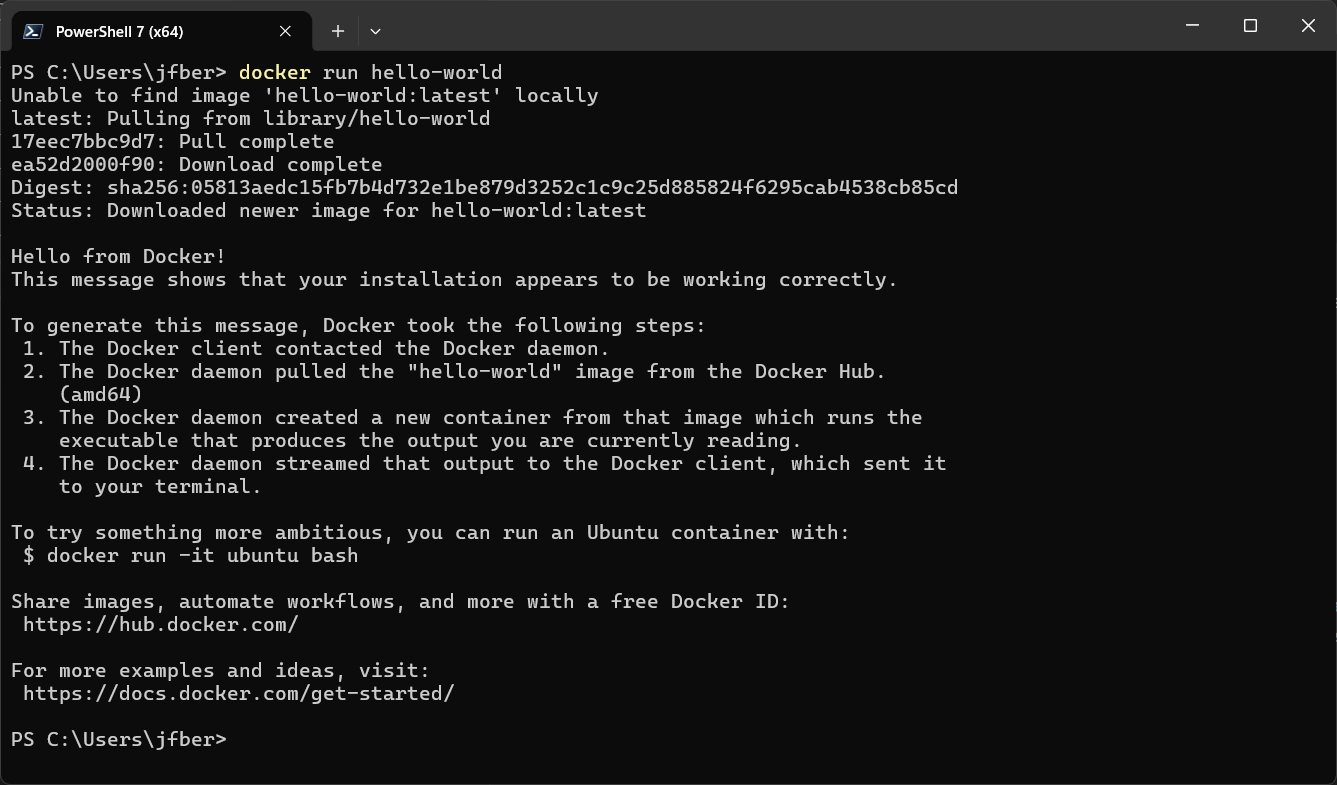1337x785 pixels.
Task: Maximize the Windows Terminal window
Action: pyautogui.click(x=1250, y=26)
